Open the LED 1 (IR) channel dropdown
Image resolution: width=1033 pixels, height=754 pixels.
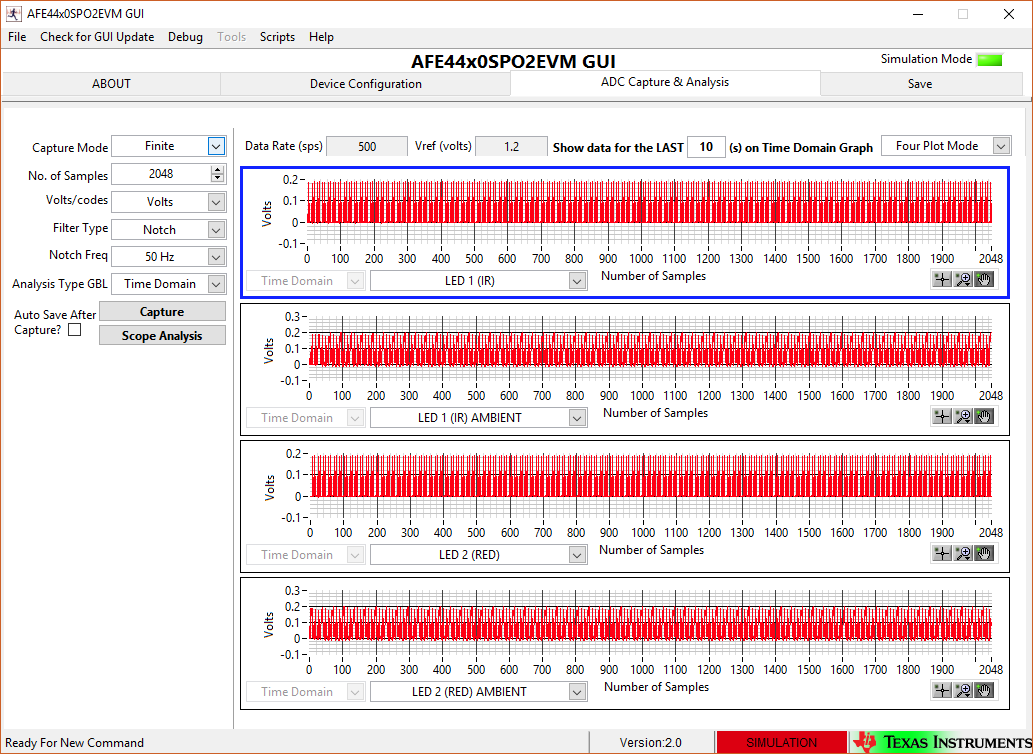point(577,281)
